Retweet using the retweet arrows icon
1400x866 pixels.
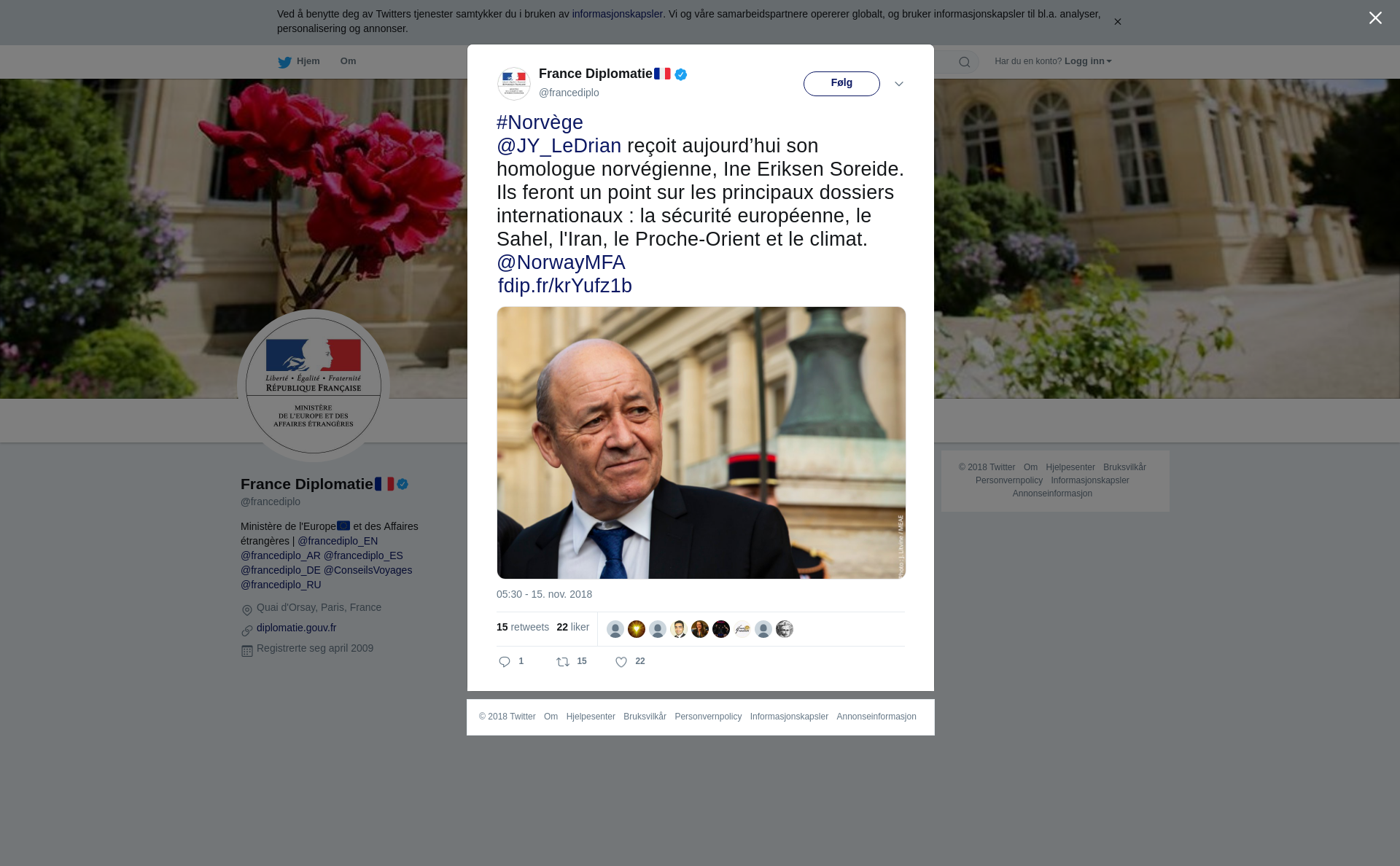tap(563, 662)
